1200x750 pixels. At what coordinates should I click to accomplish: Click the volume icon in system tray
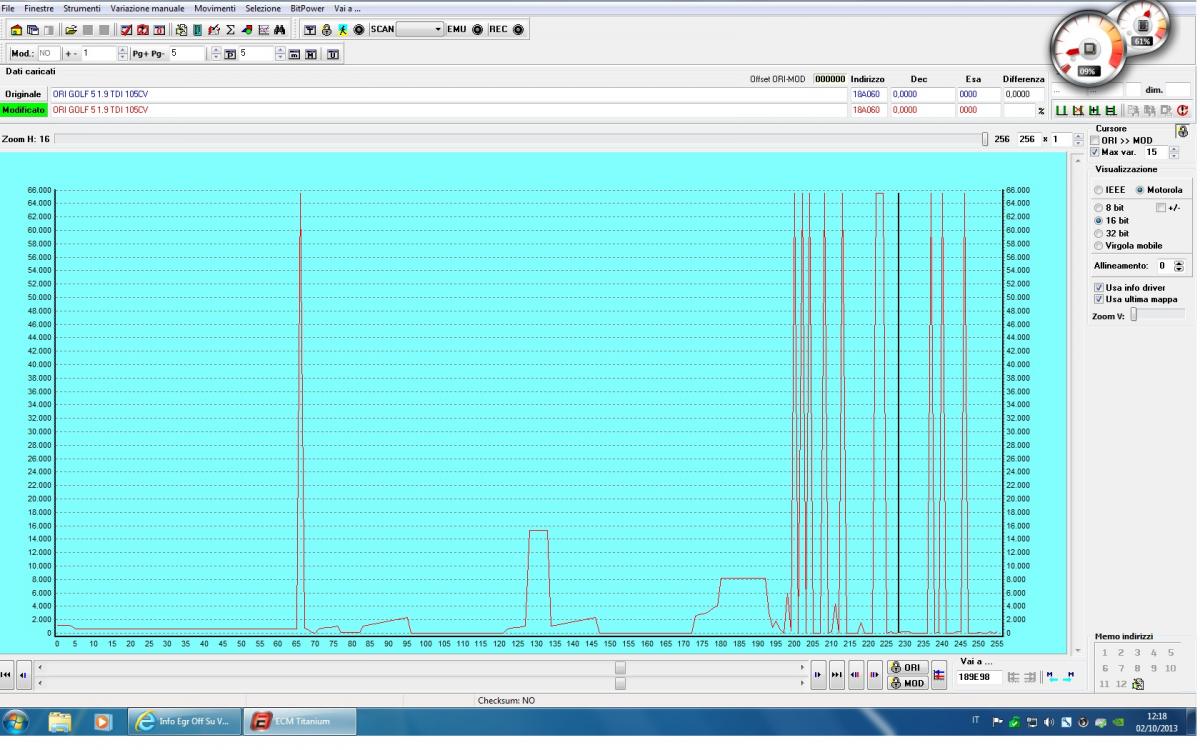1049,721
